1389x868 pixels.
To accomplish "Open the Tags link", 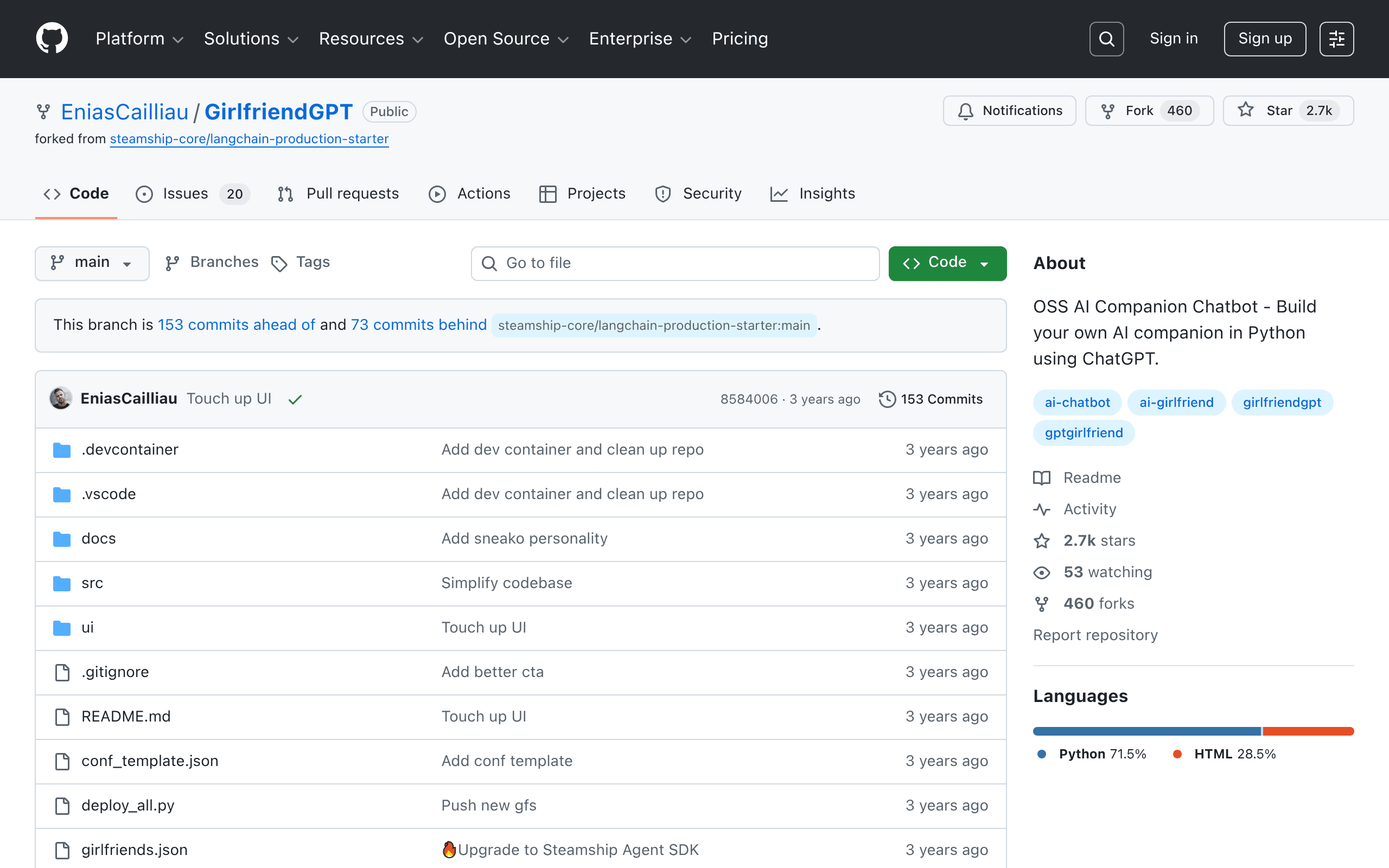I will tap(300, 263).
